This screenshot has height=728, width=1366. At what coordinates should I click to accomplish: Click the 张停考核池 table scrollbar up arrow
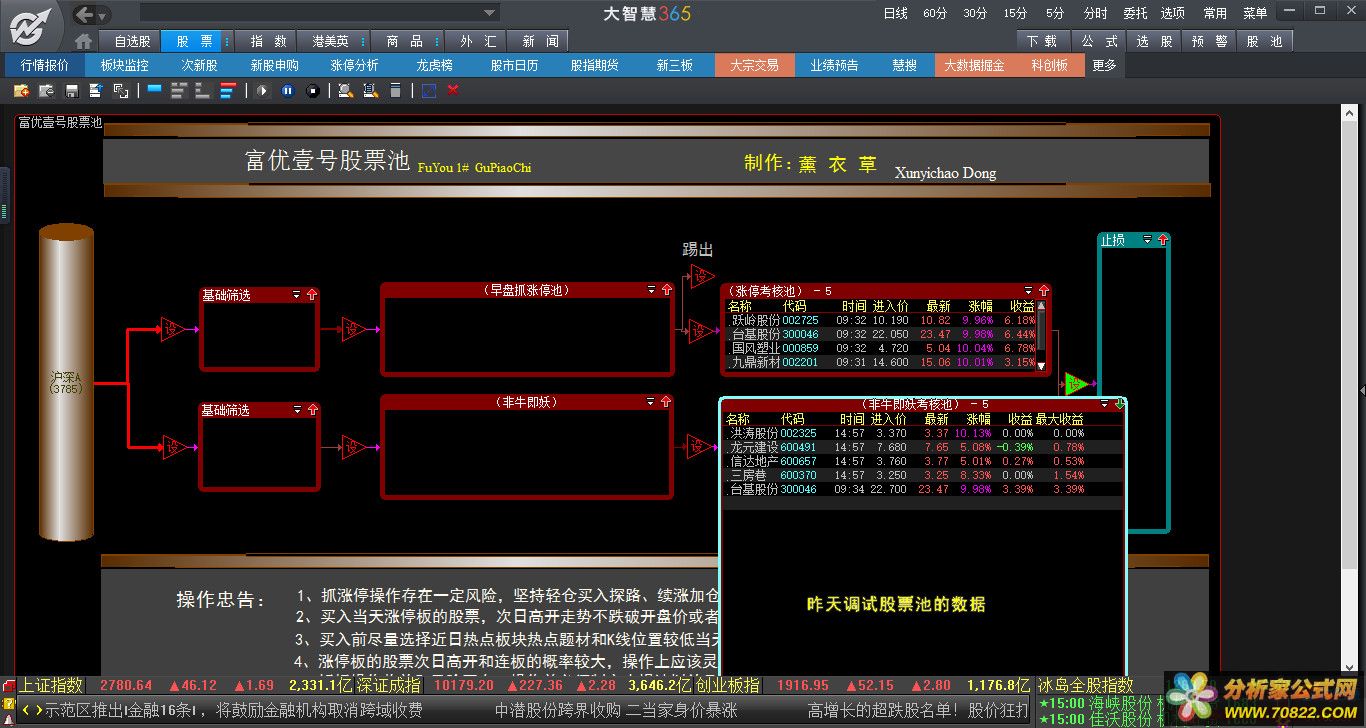1041,306
